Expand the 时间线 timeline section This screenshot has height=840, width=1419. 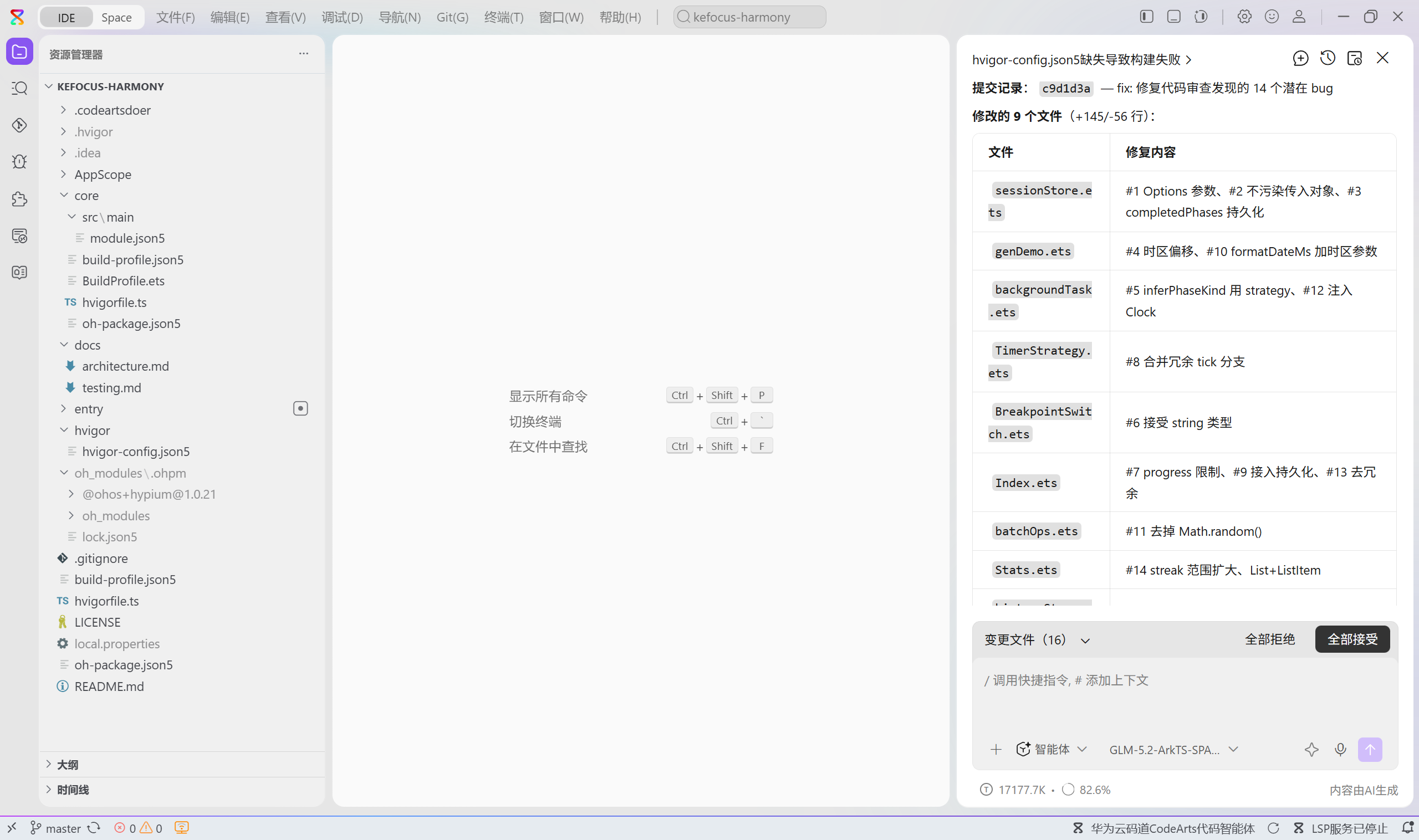181,790
